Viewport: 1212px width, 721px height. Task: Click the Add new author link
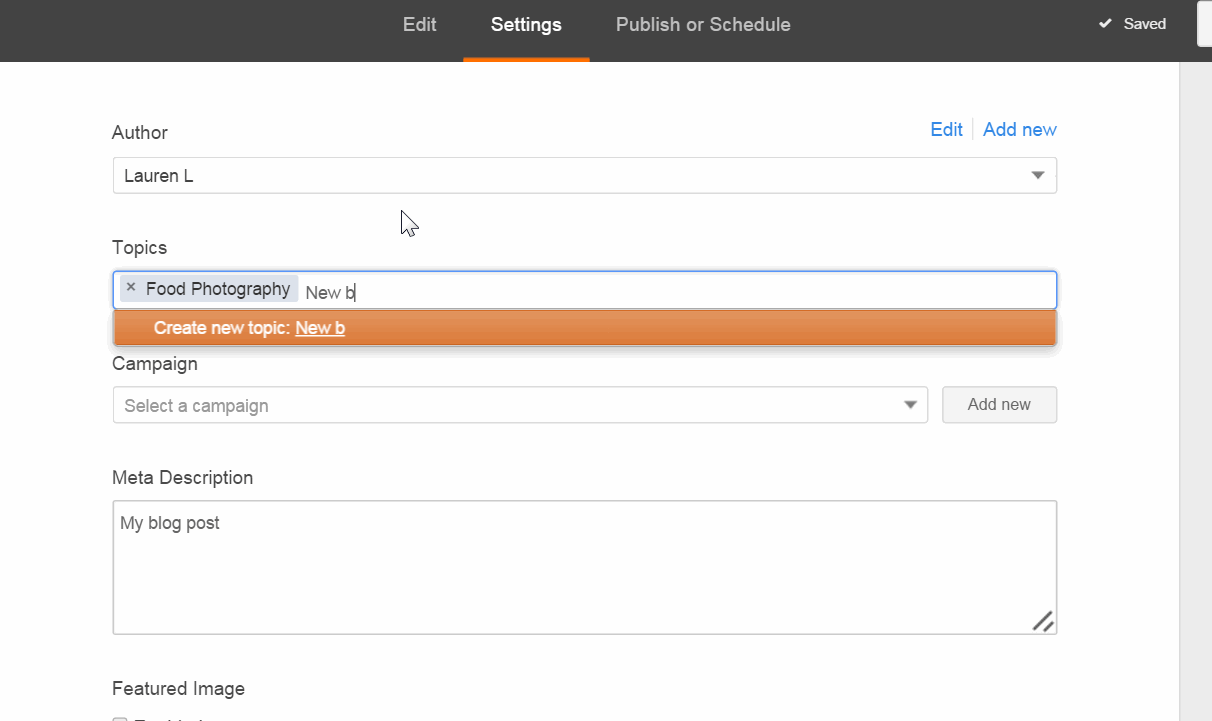coord(1019,129)
